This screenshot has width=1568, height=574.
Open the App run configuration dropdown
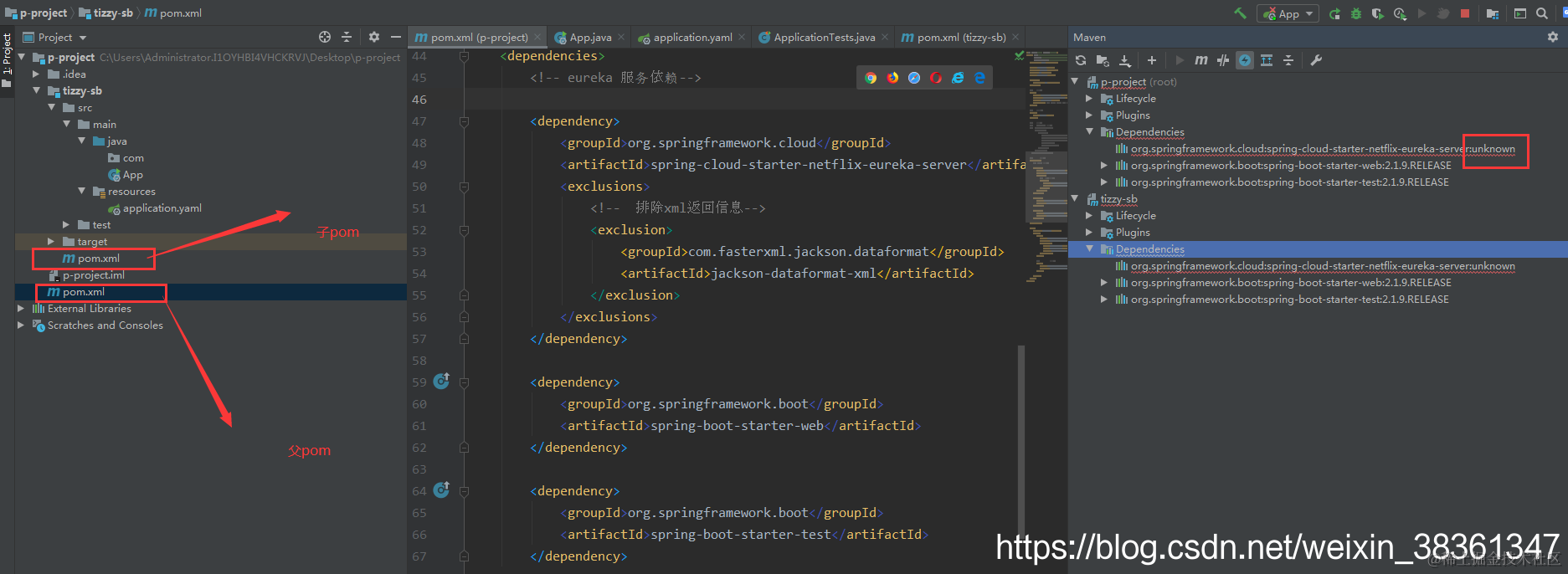point(1288,13)
